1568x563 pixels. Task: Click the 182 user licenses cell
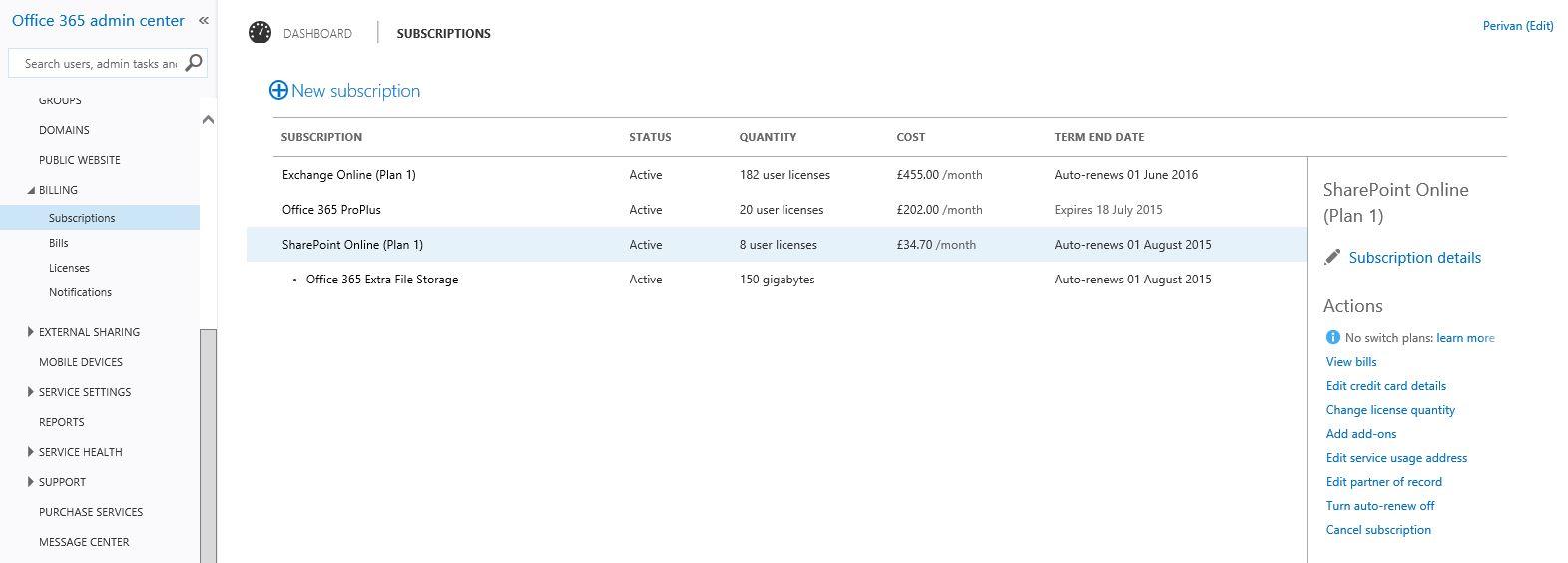pos(784,175)
